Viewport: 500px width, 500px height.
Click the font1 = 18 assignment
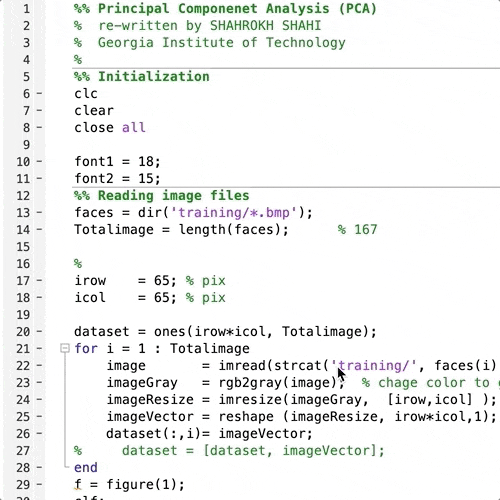tap(117, 162)
